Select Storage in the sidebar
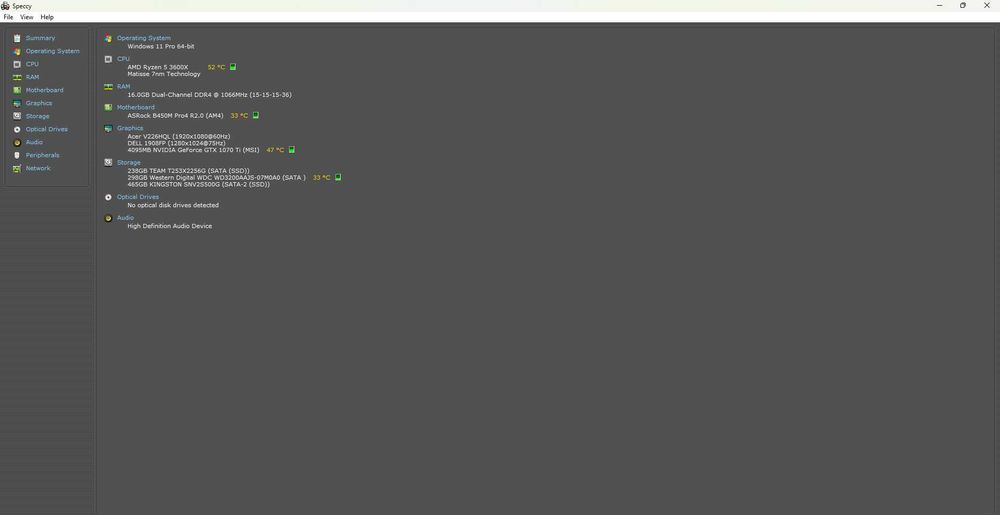The height and width of the screenshot is (515, 1000). (x=38, y=116)
